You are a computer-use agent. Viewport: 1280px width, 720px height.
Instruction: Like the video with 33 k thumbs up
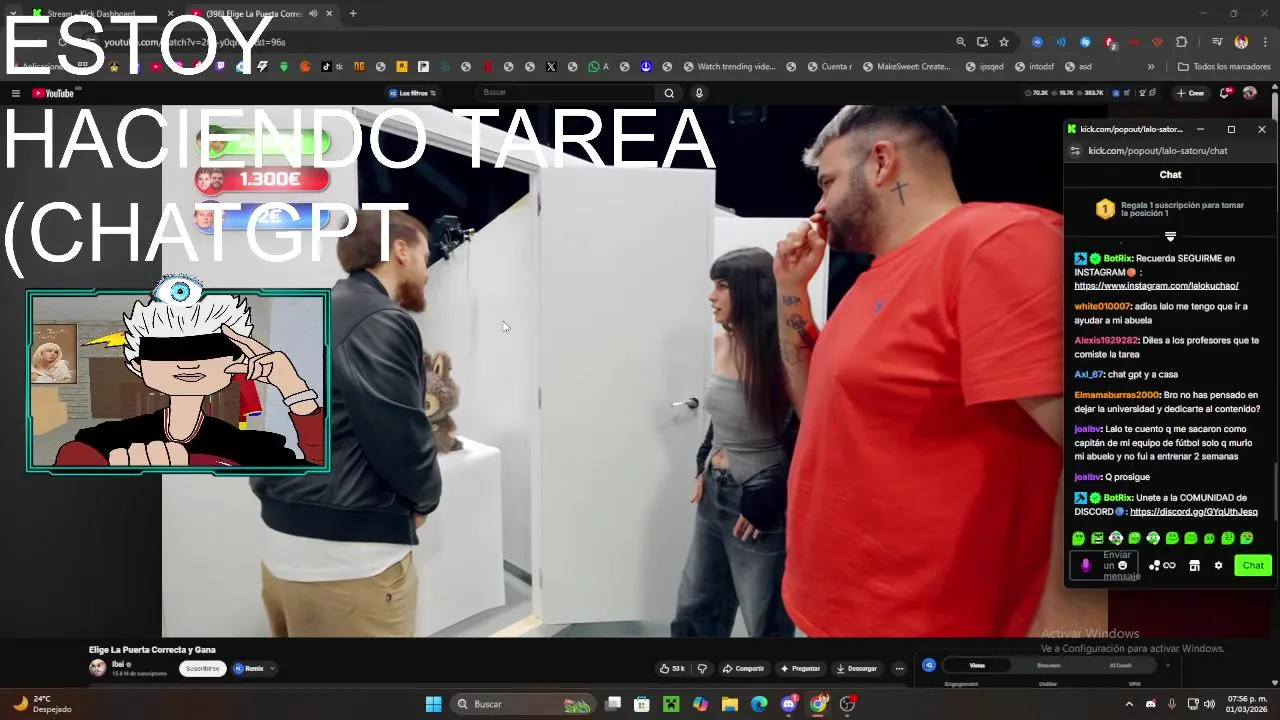(672, 668)
